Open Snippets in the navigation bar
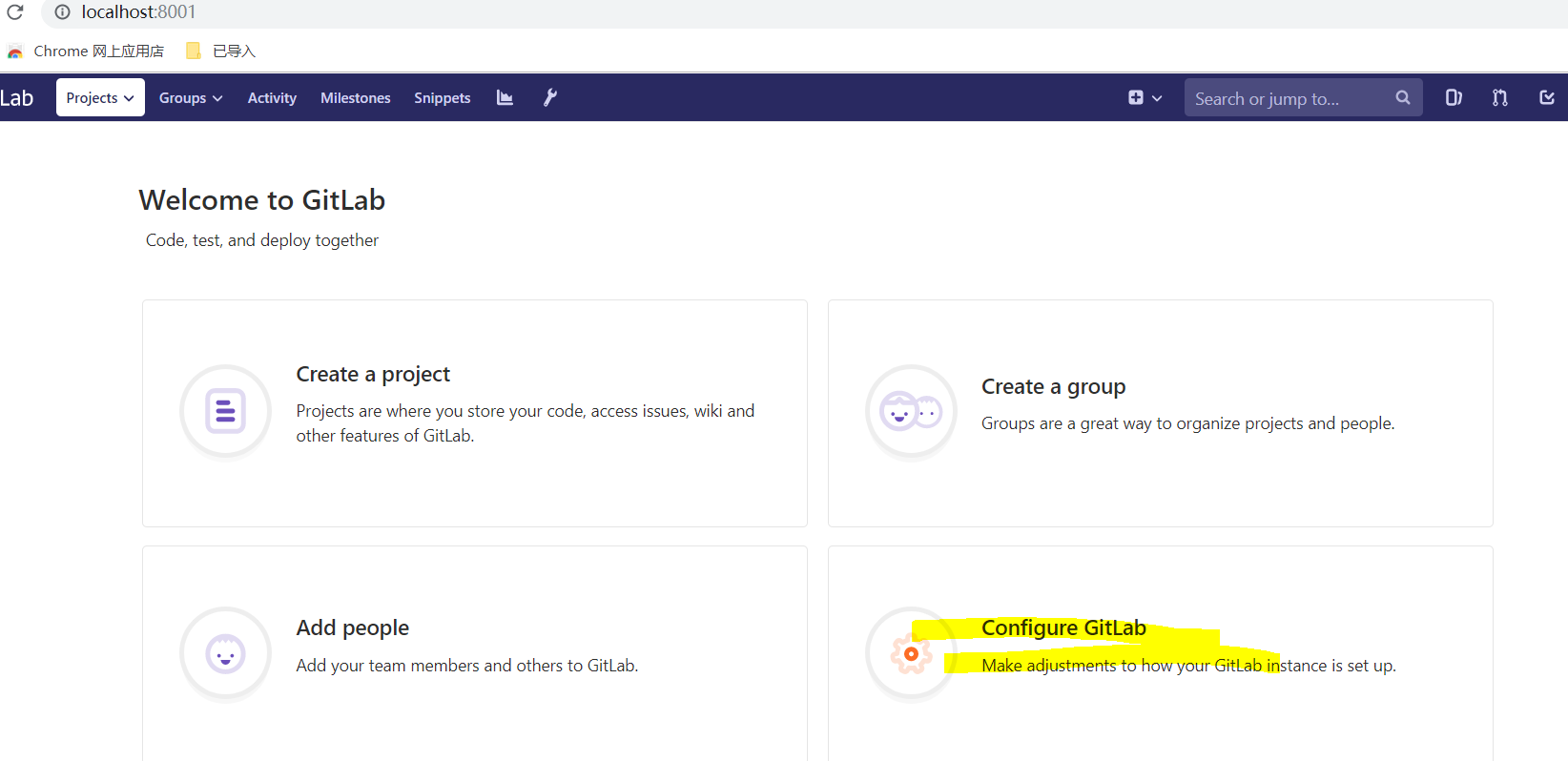This screenshot has height=761, width=1568. click(442, 97)
